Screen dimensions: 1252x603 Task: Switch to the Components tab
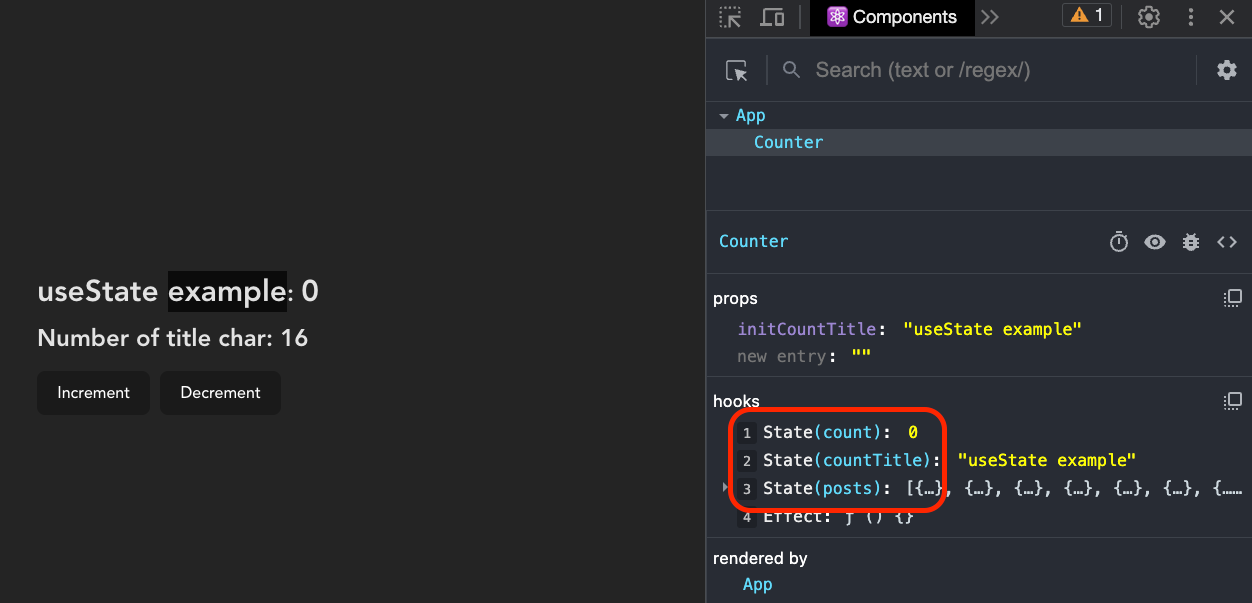pyautogui.click(x=891, y=17)
